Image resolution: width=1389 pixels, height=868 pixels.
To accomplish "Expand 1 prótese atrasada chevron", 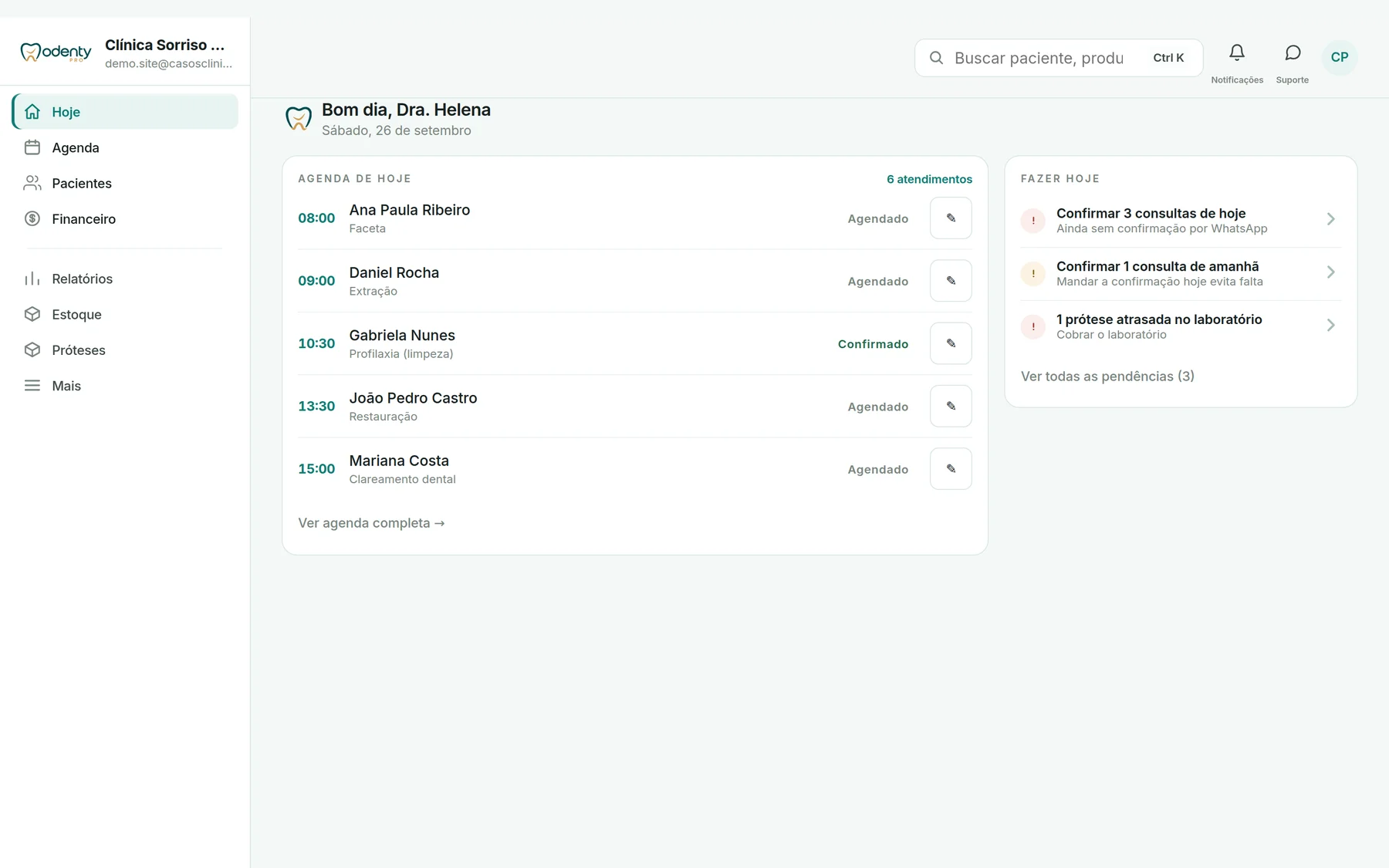I will 1330,325.
